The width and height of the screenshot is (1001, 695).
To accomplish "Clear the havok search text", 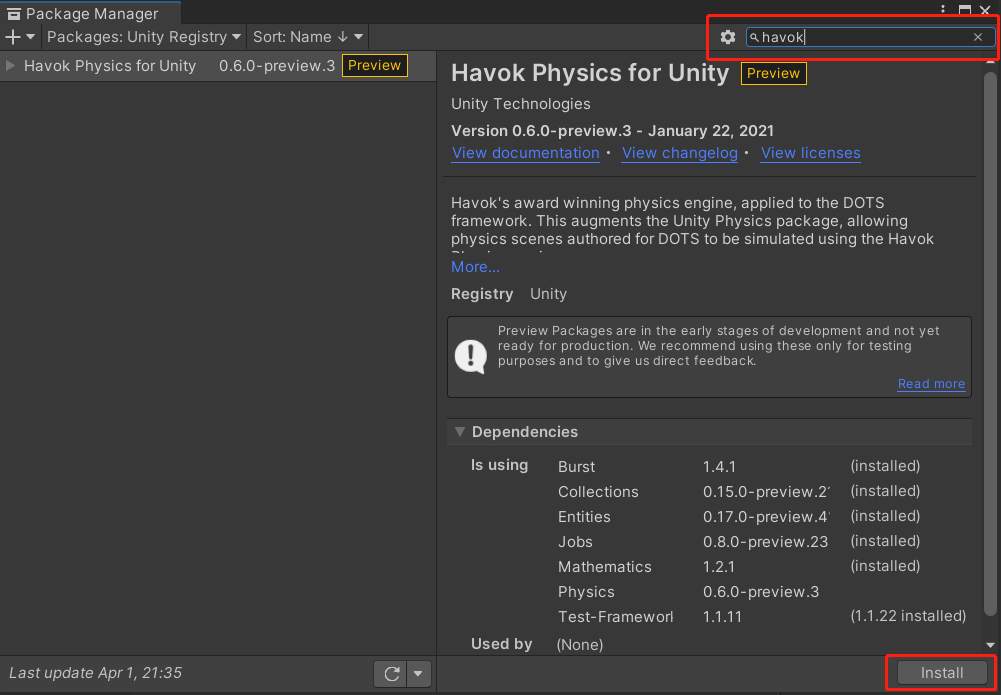I will coord(978,37).
